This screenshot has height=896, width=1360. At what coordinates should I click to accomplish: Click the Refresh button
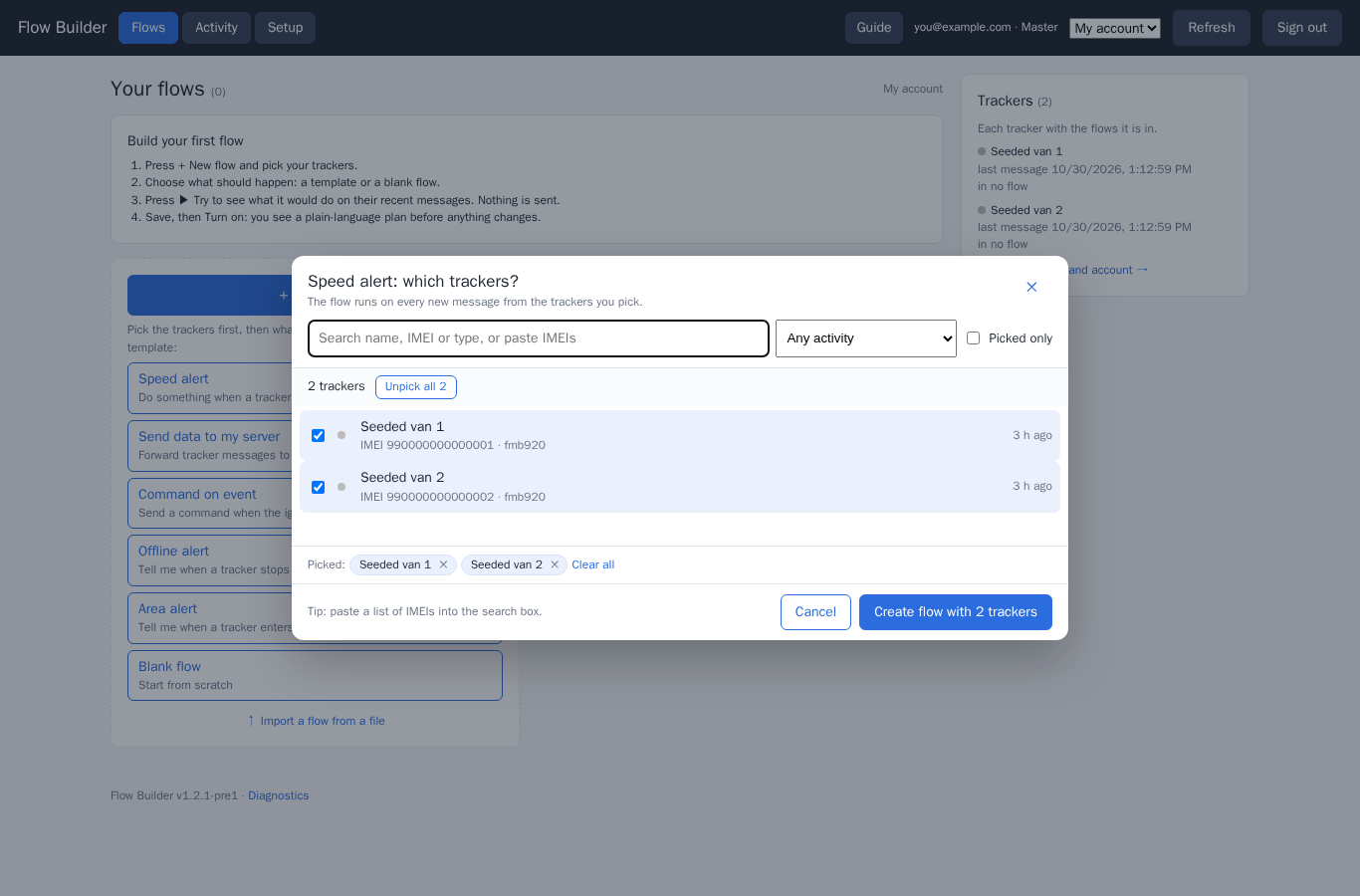tap(1212, 28)
